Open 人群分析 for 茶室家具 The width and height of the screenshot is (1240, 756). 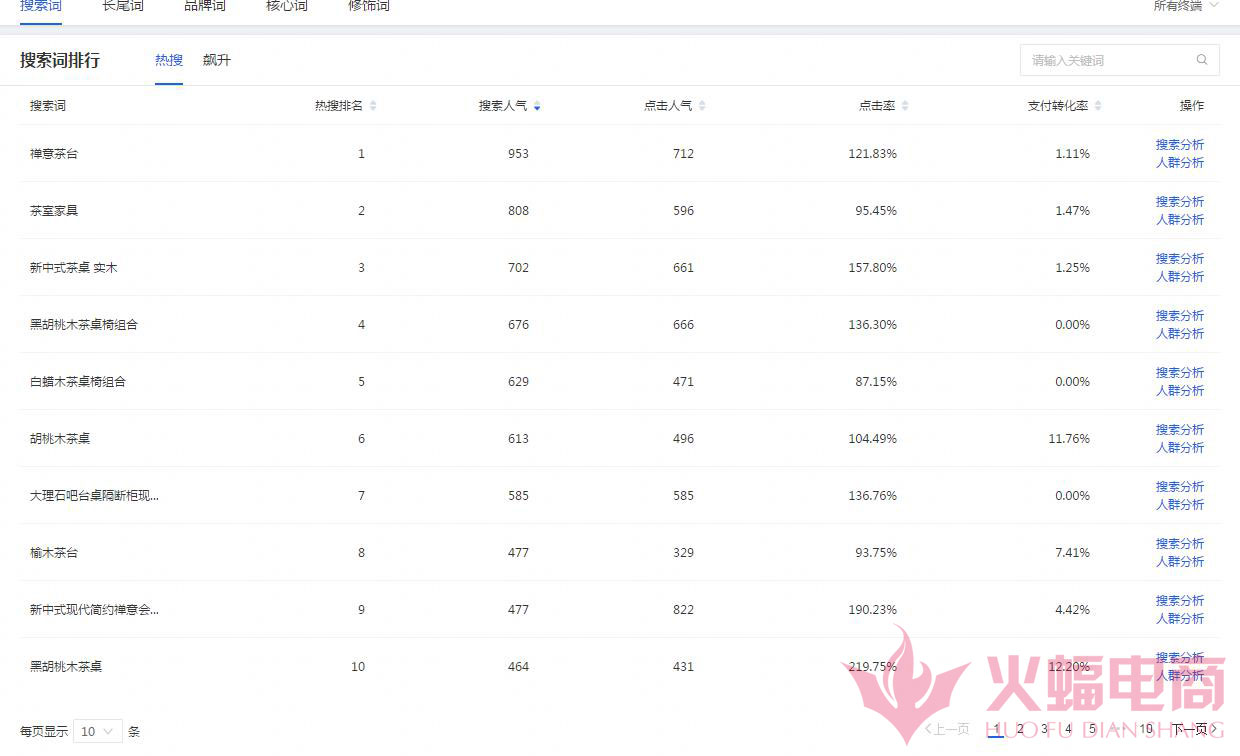coord(1180,220)
